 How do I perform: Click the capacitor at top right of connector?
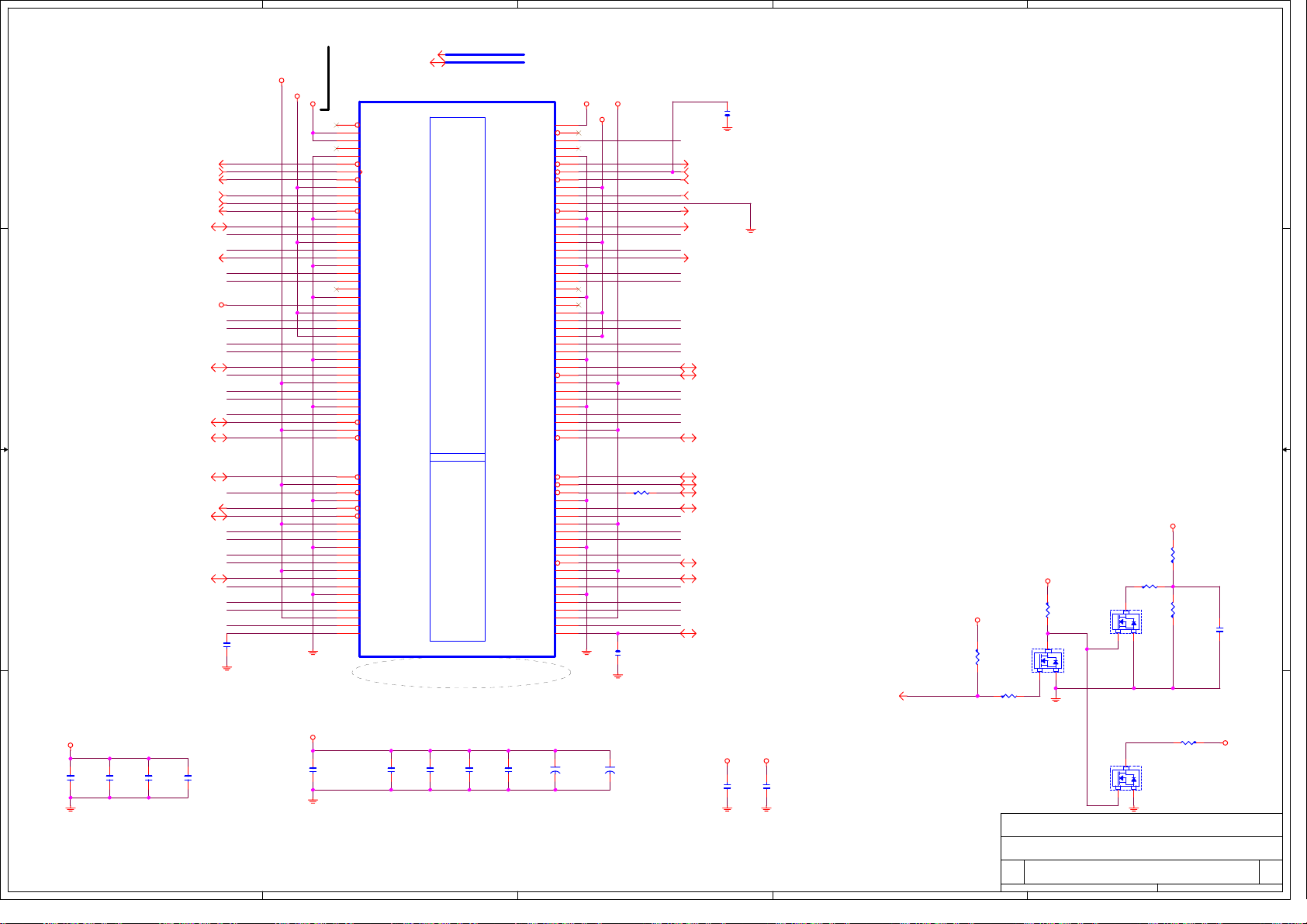727,116
